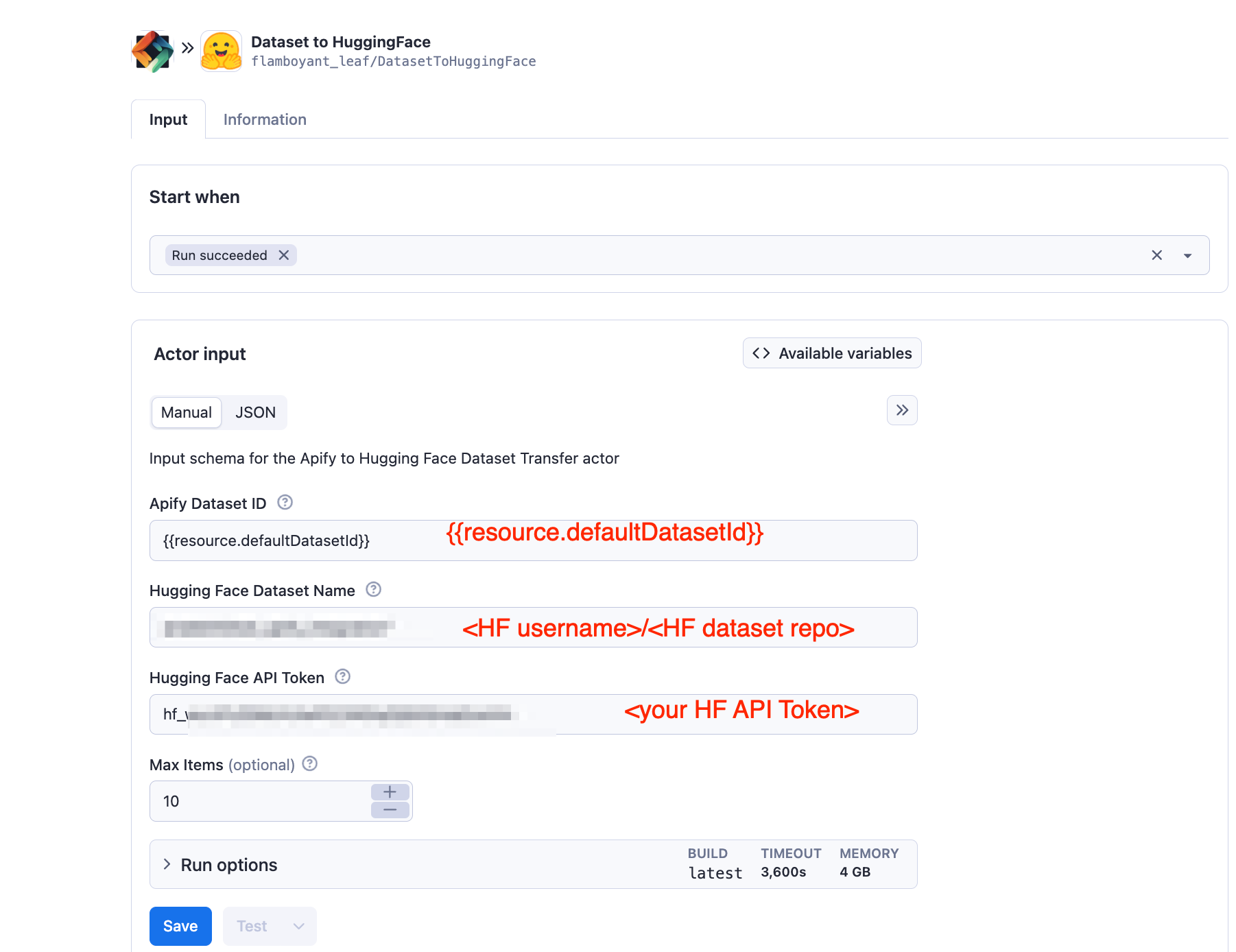Click the MEMORY 4 GB value
This screenshot has height=952, width=1236.
tap(855, 872)
